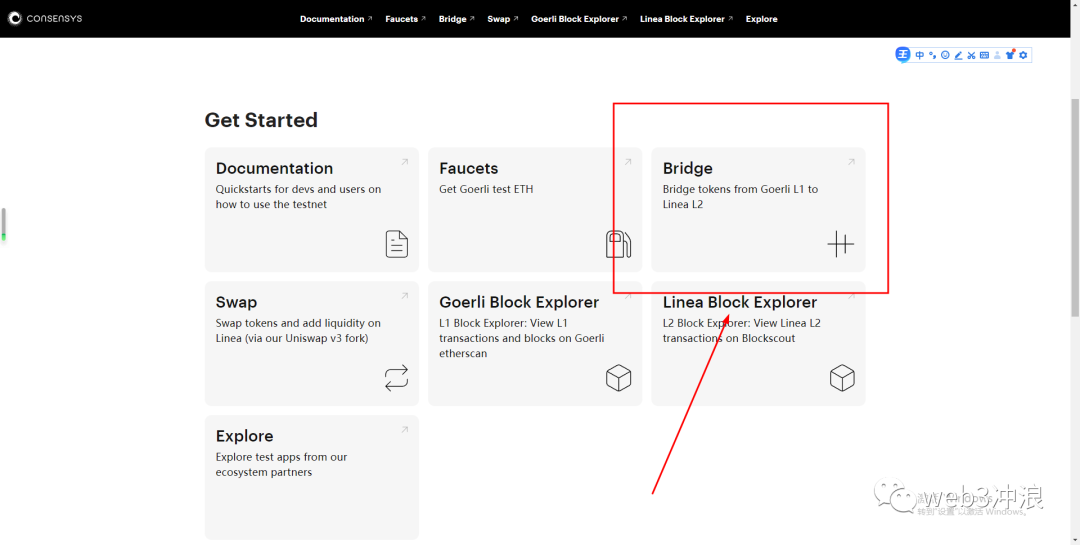Click the "Get Started" heading

[x=261, y=120]
